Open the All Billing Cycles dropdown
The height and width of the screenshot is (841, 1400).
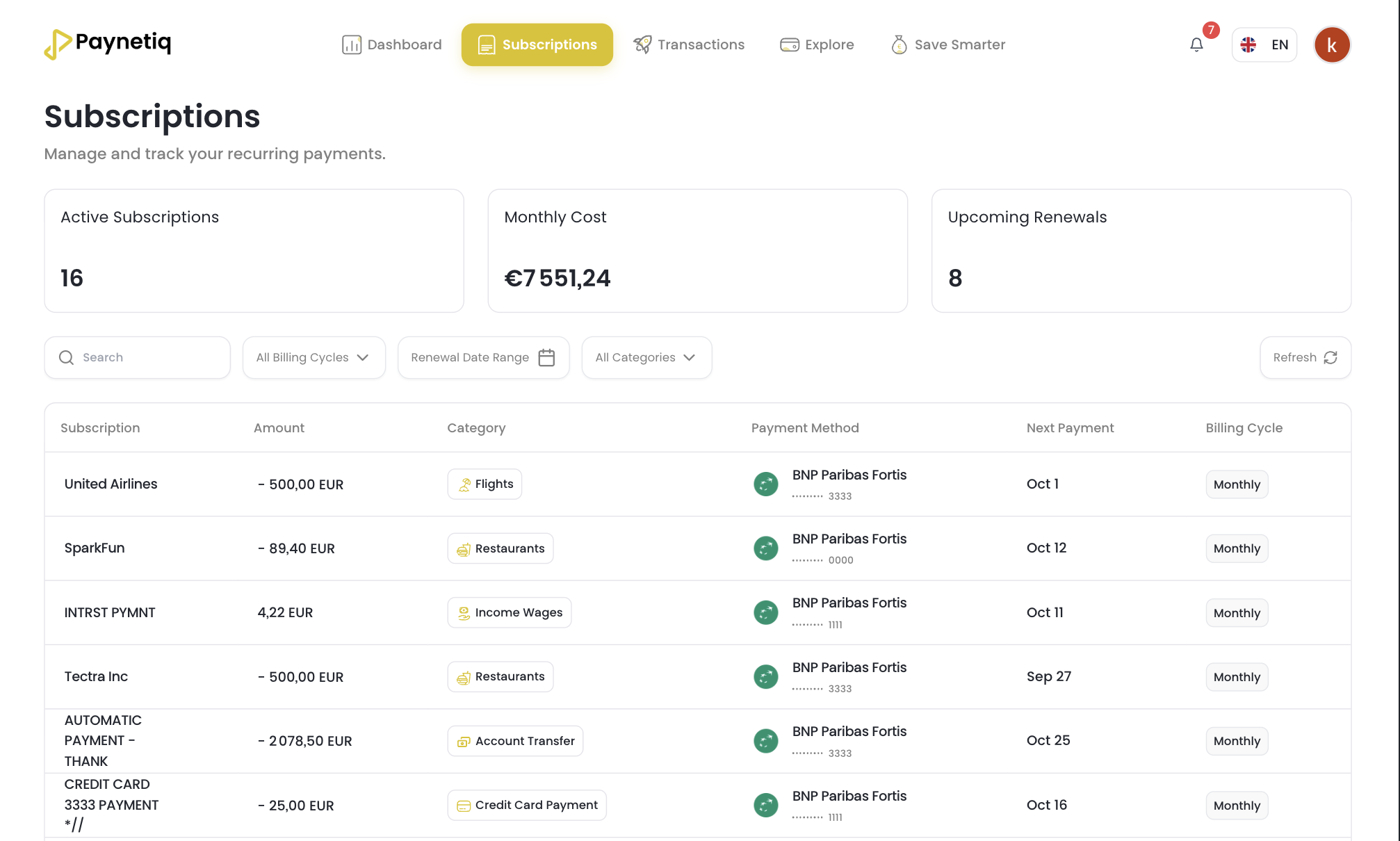[314, 357]
